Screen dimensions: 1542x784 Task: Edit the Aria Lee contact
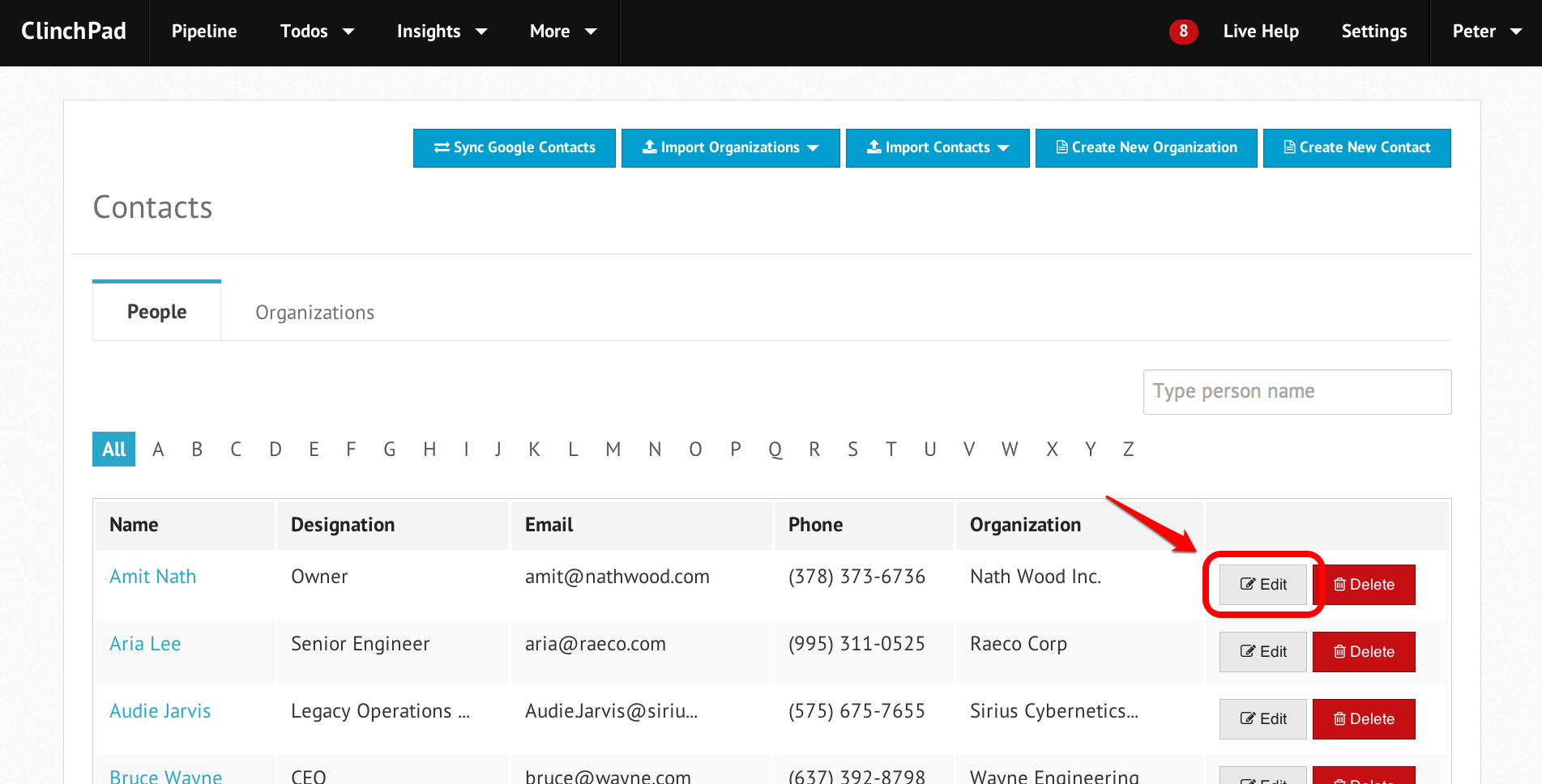click(1263, 652)
